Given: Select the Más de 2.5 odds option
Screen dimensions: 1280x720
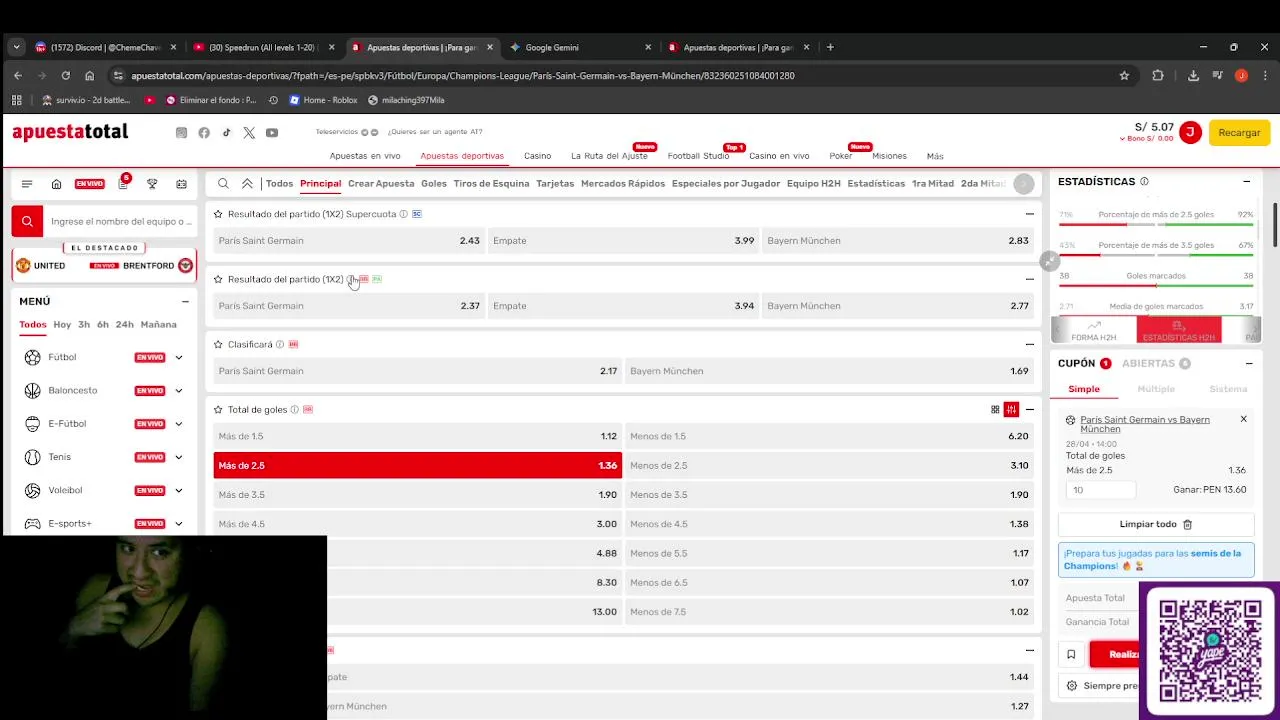Looking at the screenshot, I should (x=417, y=465).
